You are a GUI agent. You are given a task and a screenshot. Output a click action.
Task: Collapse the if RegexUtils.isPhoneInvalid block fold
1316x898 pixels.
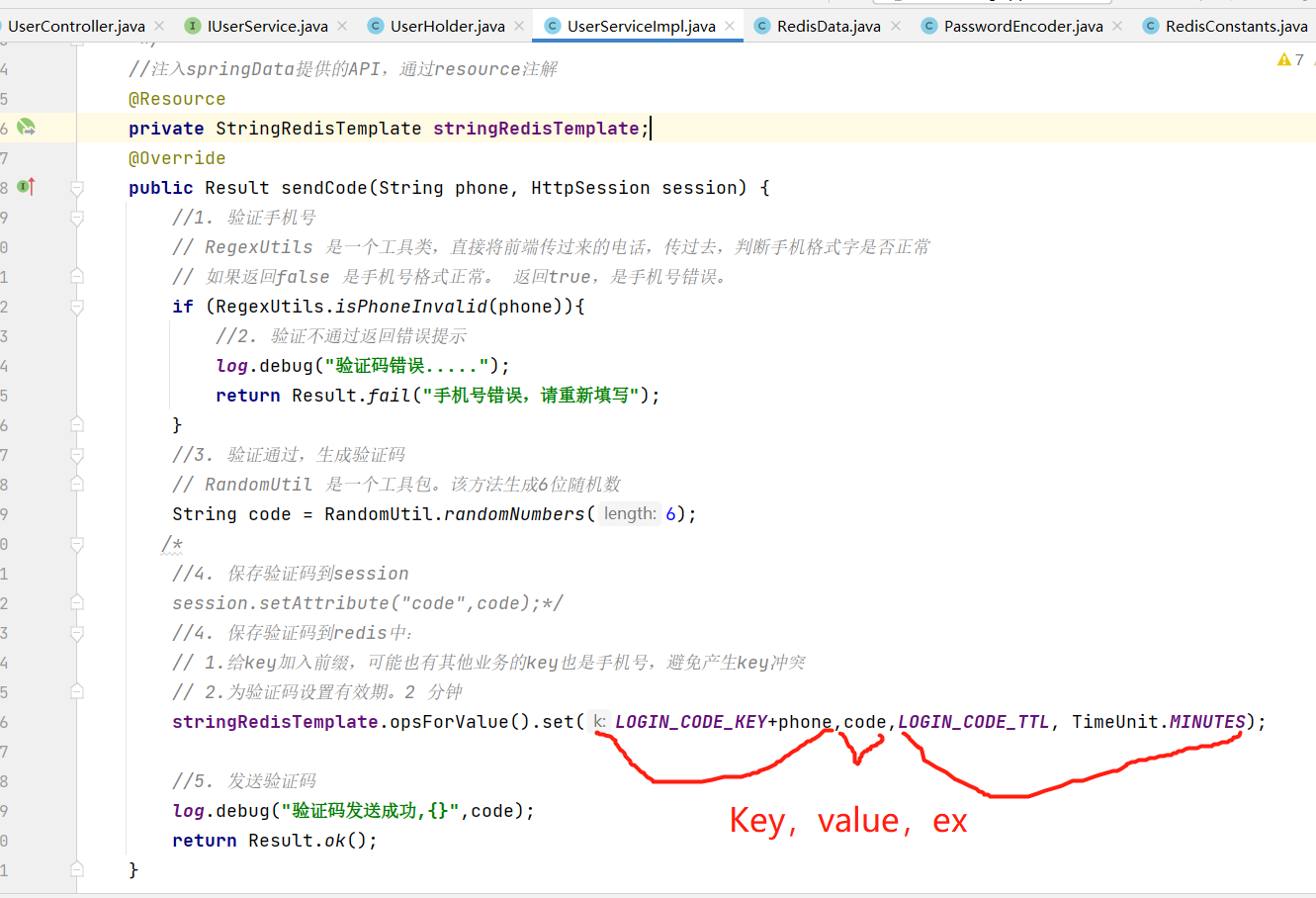tap(77, 307)
